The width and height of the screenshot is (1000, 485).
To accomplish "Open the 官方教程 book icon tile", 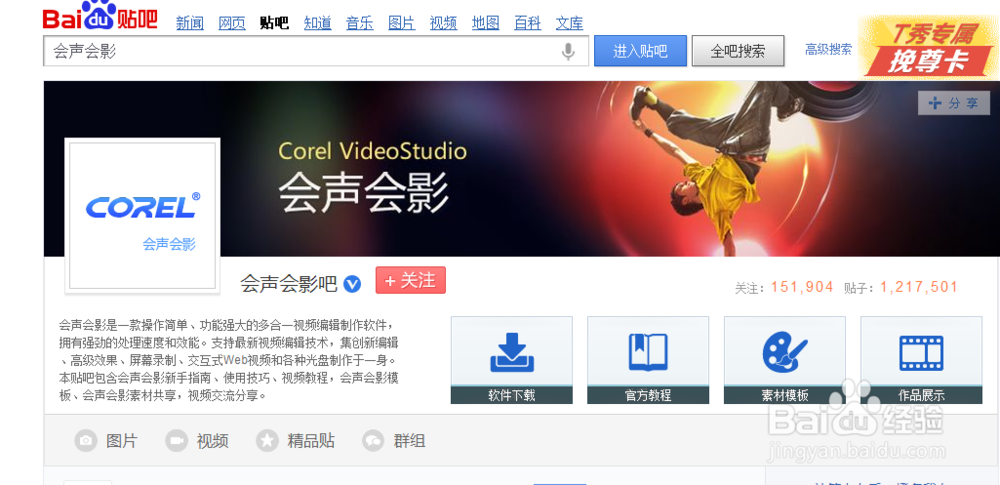I will pyautogui.click(x=648, y=360).
